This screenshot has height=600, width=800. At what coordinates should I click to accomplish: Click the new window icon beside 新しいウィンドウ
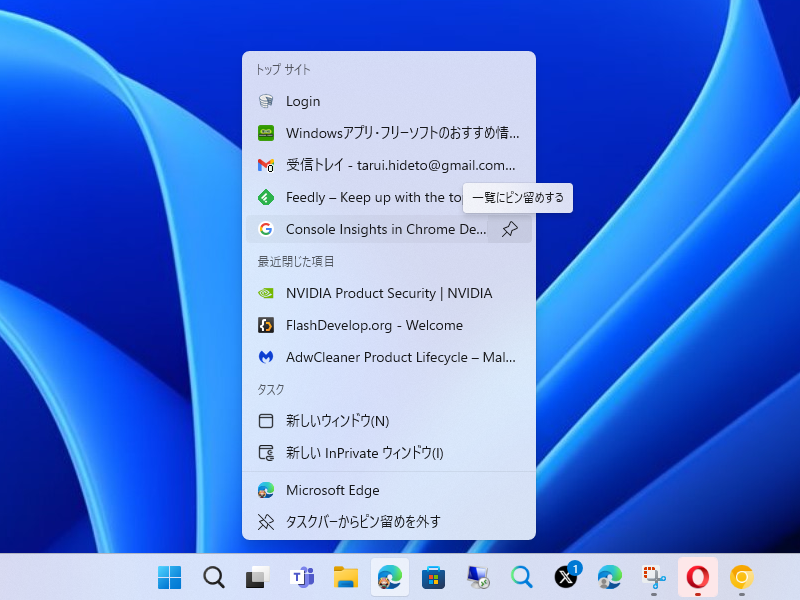coord(266,421)
